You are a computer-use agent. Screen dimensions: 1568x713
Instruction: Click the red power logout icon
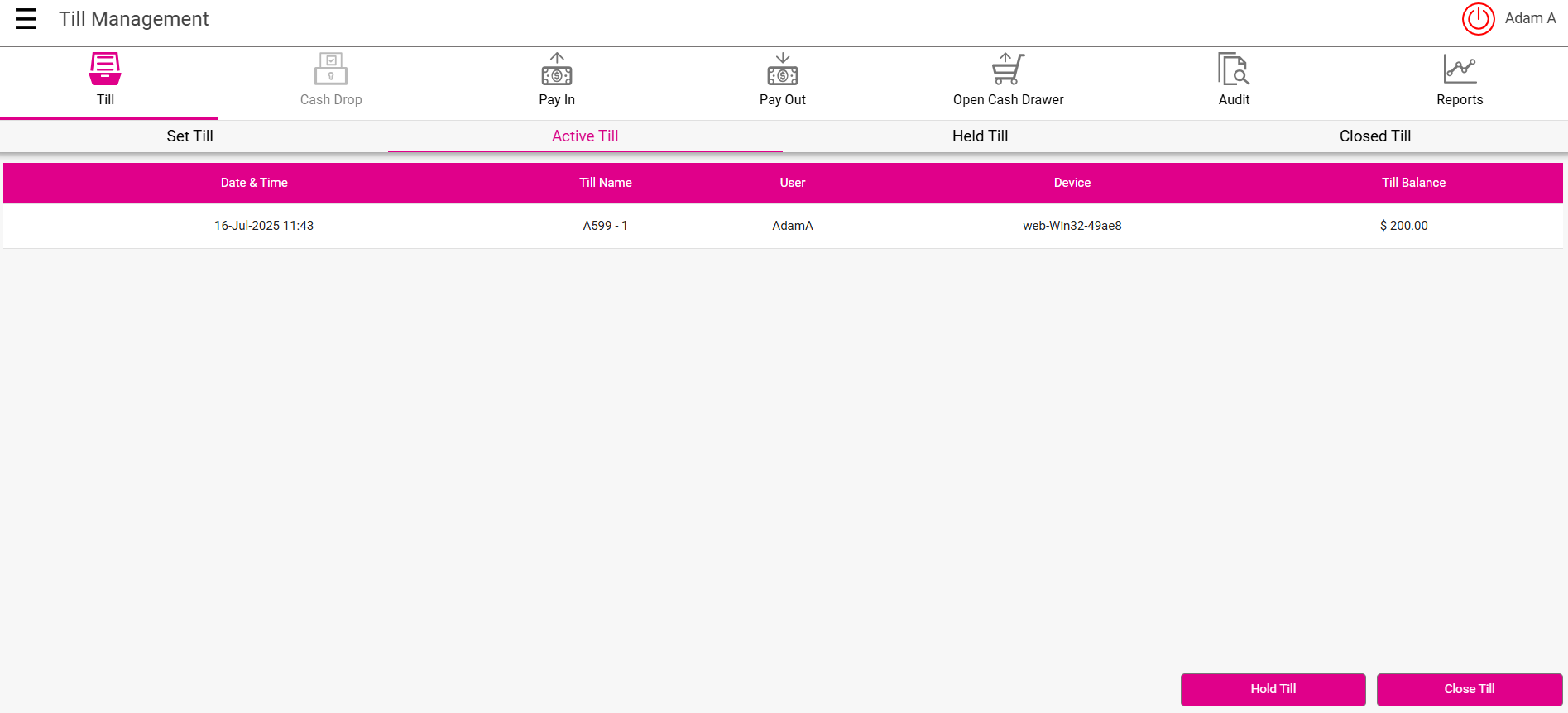1478,19
